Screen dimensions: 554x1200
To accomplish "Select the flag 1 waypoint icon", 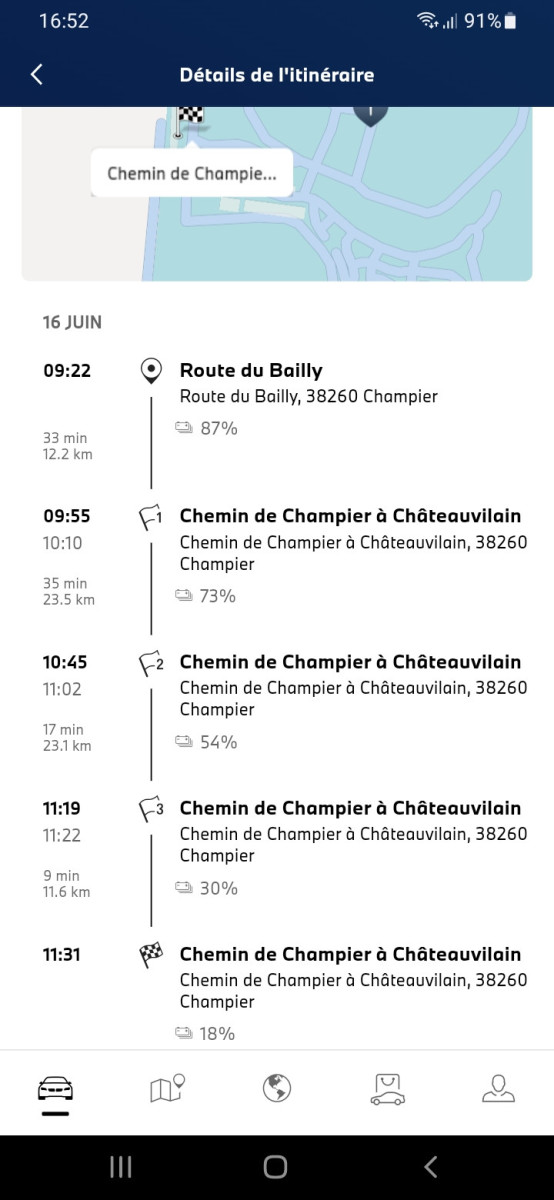I will tap(151, 517).
